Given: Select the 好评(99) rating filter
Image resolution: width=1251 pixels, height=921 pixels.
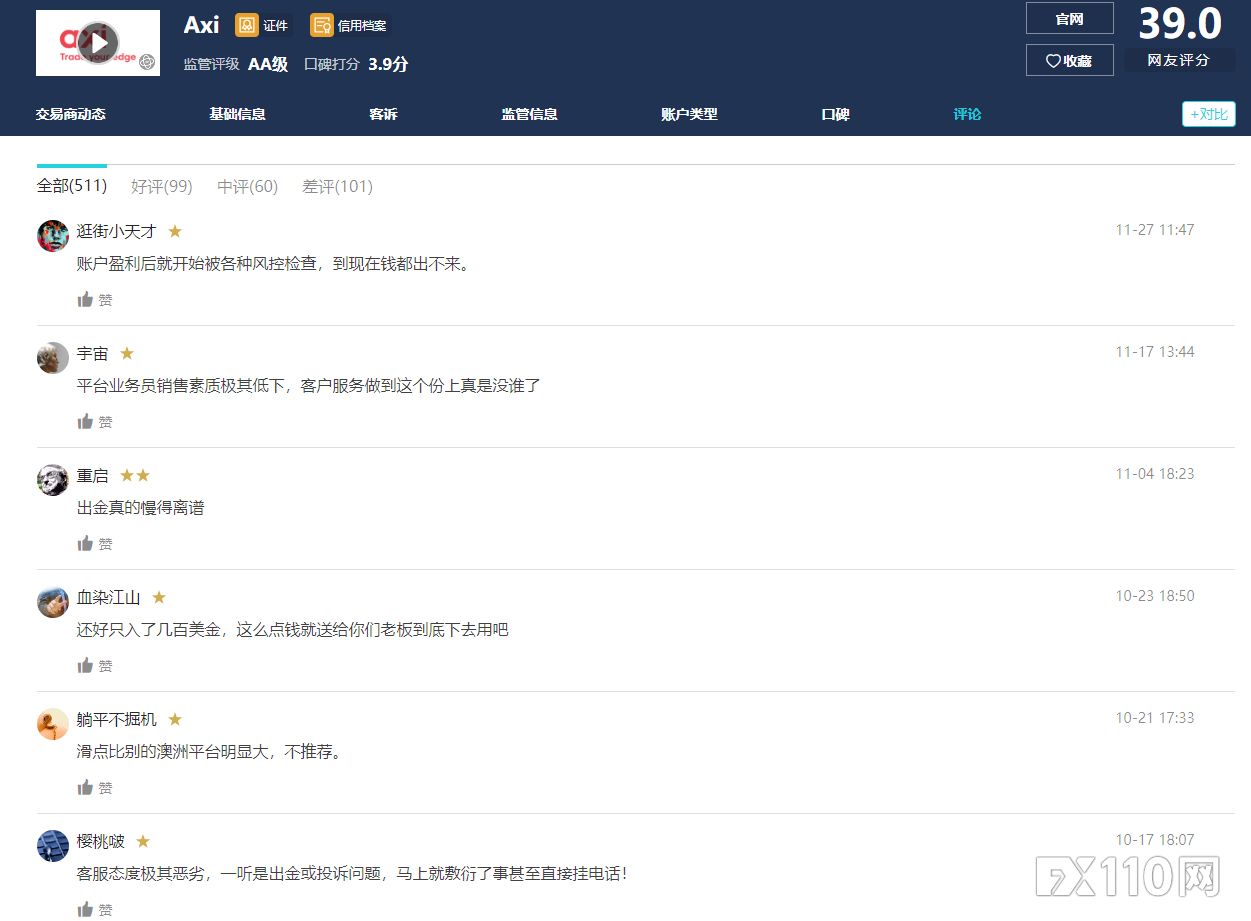Looking at the screenshot, I should [x=161, y=186].
